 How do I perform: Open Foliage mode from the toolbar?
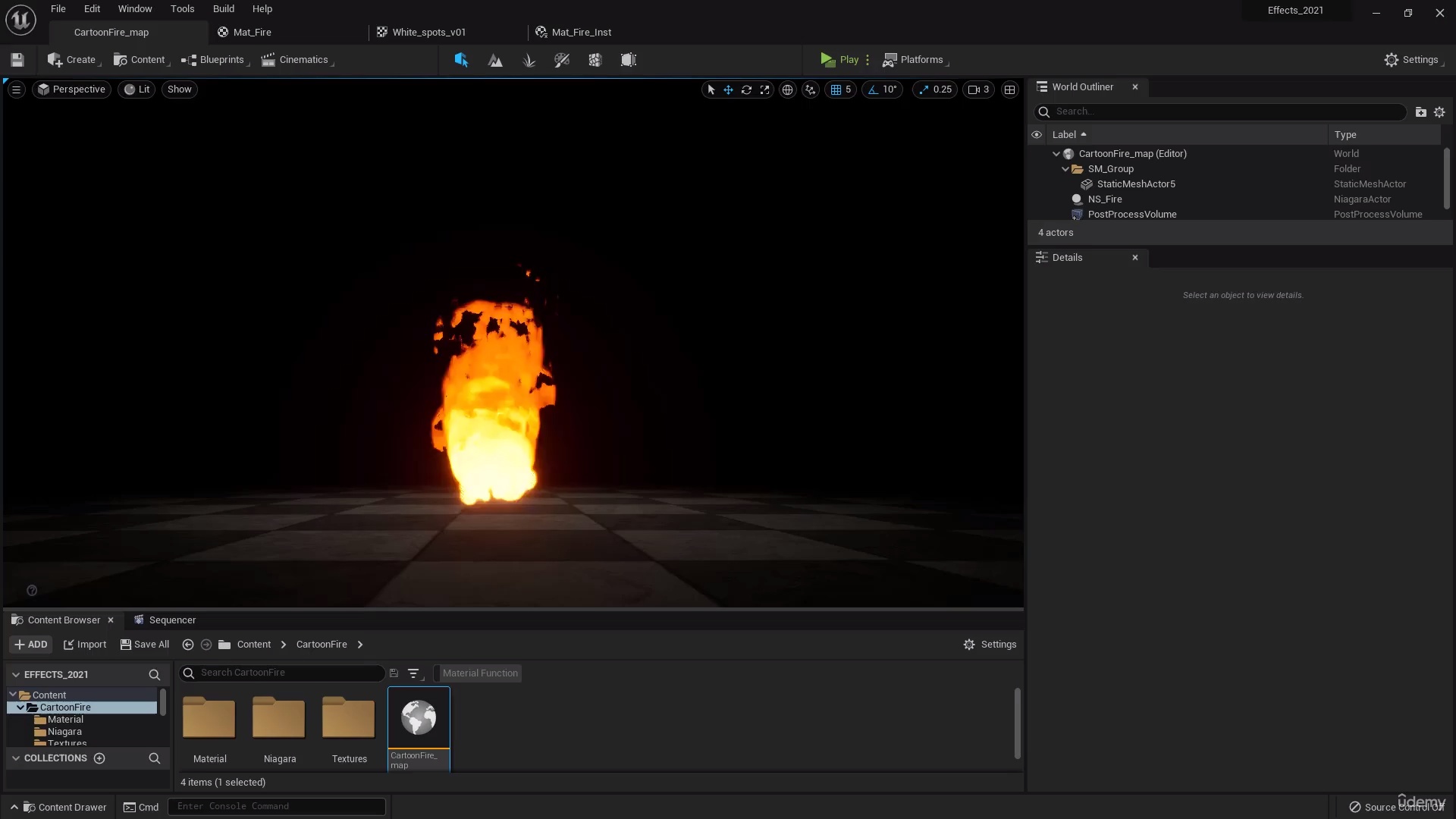[529, 60]
